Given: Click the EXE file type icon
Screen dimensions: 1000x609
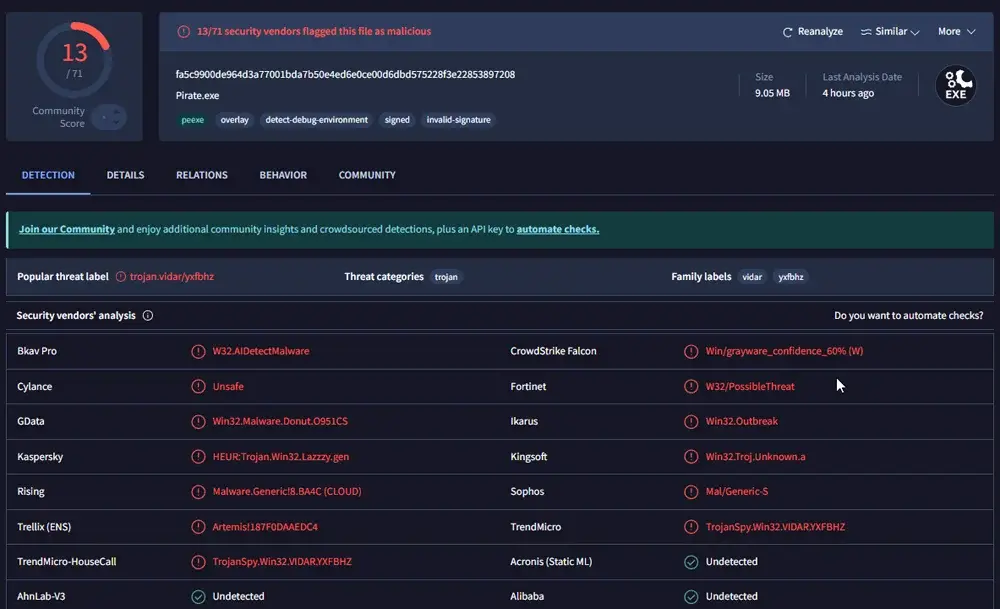Looking at the screenshot, I should 955,85.
